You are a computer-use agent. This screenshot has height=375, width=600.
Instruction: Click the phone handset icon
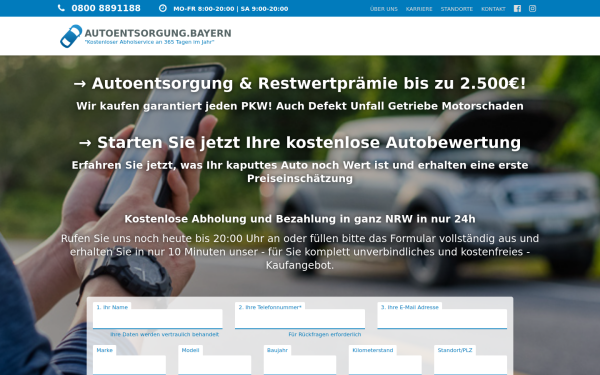coord(61,8)
